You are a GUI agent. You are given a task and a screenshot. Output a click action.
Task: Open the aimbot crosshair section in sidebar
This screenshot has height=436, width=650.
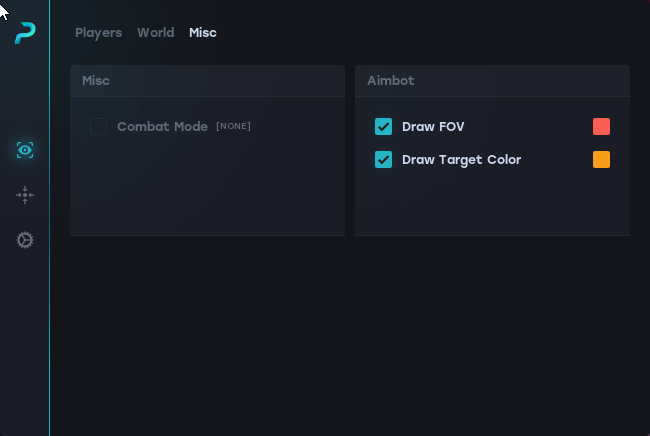25,195
